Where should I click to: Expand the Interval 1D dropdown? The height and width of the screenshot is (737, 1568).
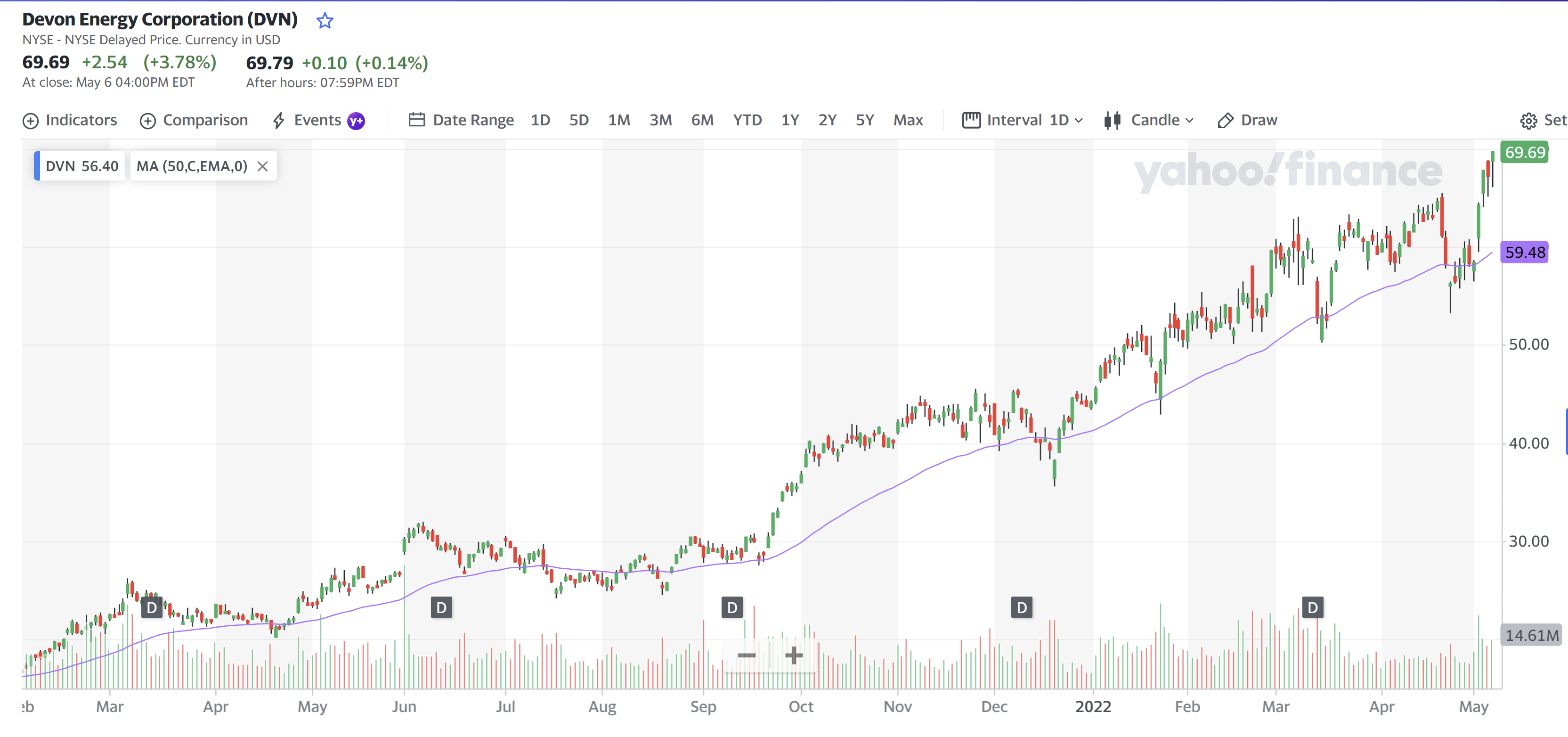1023,120
